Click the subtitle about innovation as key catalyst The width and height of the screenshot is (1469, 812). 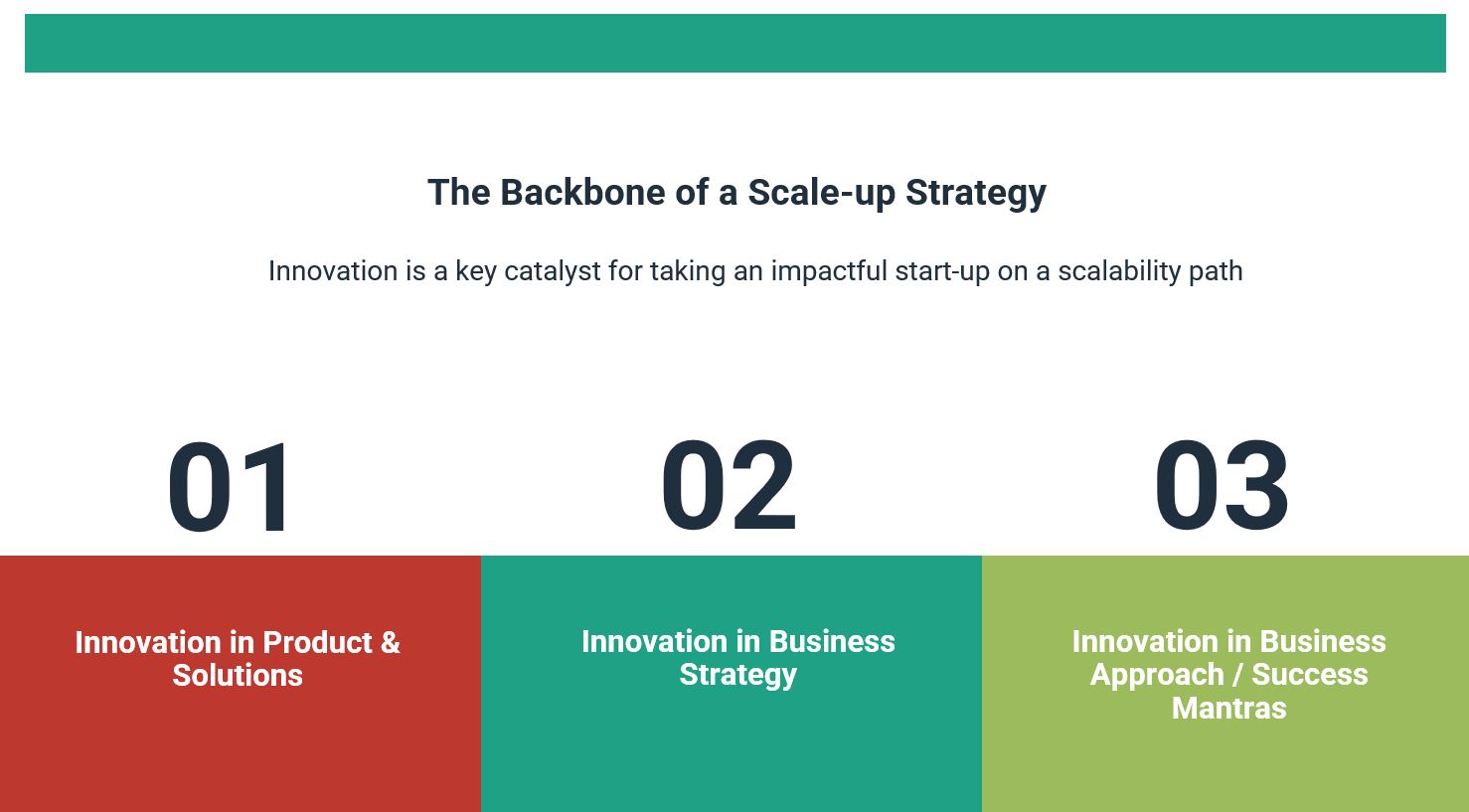point(755,271)
